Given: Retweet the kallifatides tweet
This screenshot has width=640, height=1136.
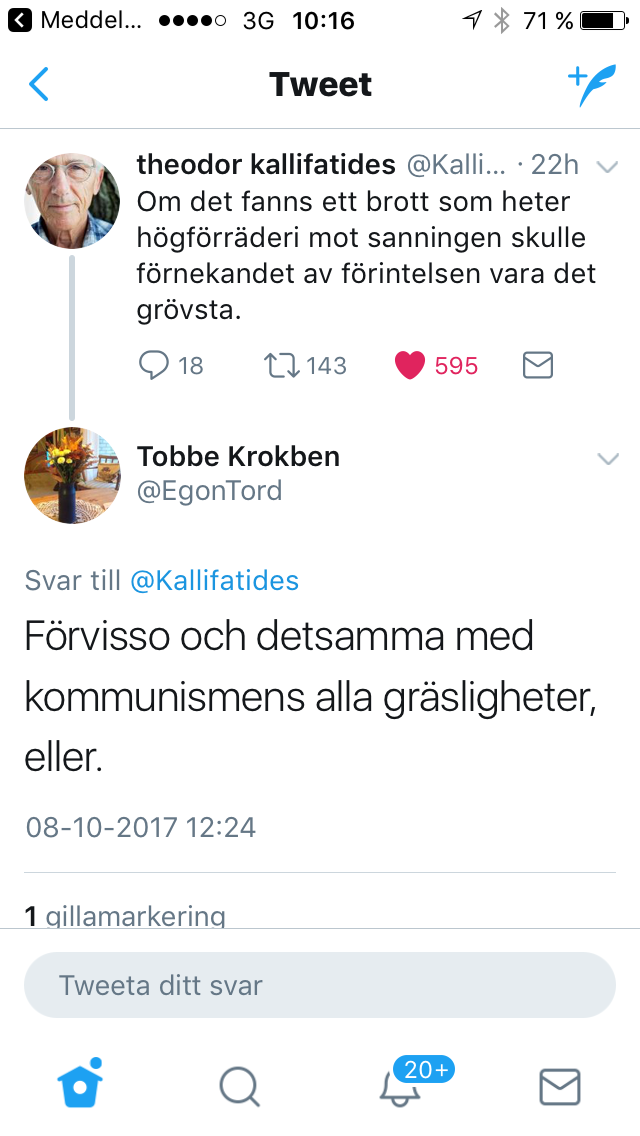Looking at the screenshot, I should 281,366.
